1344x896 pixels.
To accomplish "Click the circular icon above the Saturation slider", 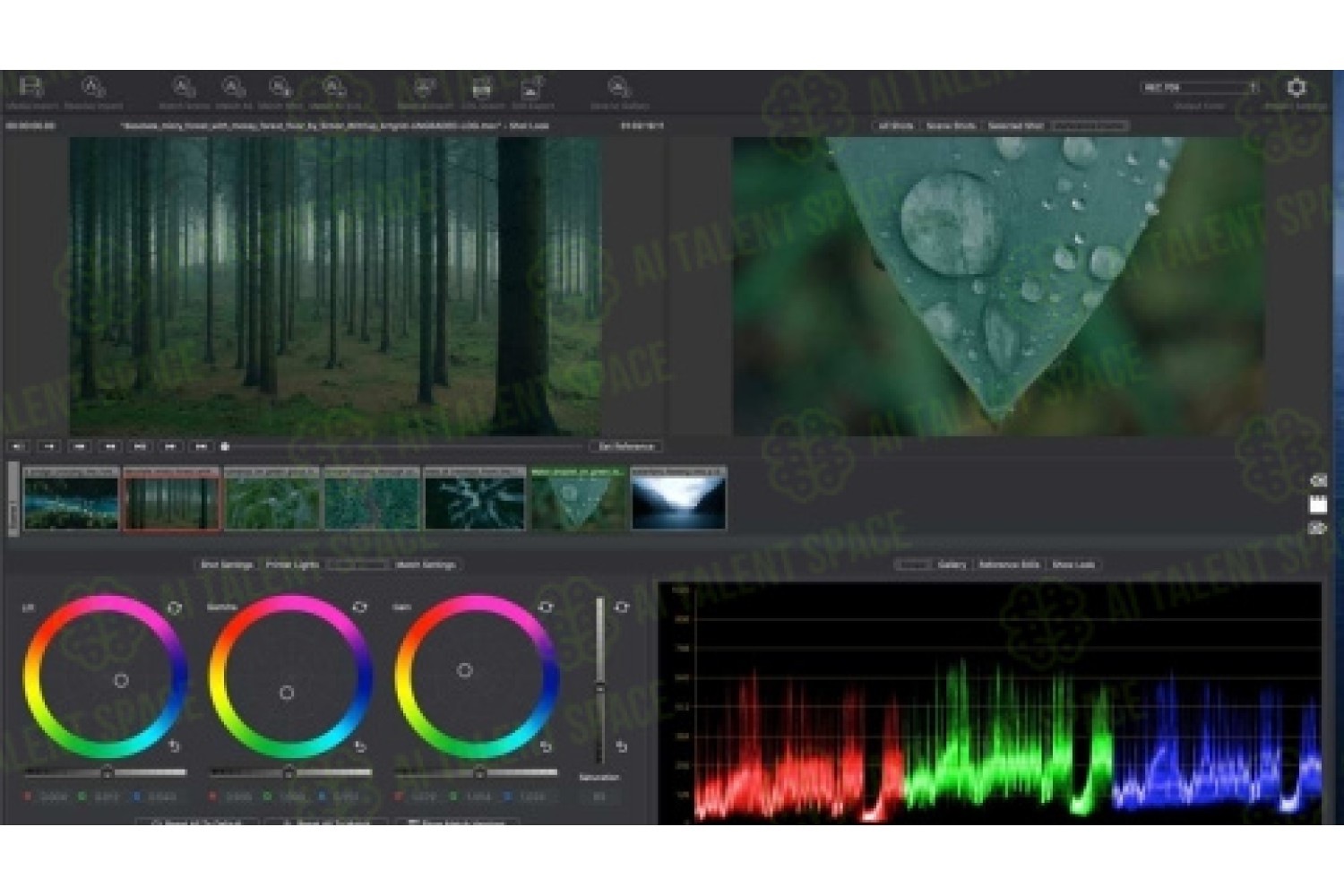I will click(622, 607).
